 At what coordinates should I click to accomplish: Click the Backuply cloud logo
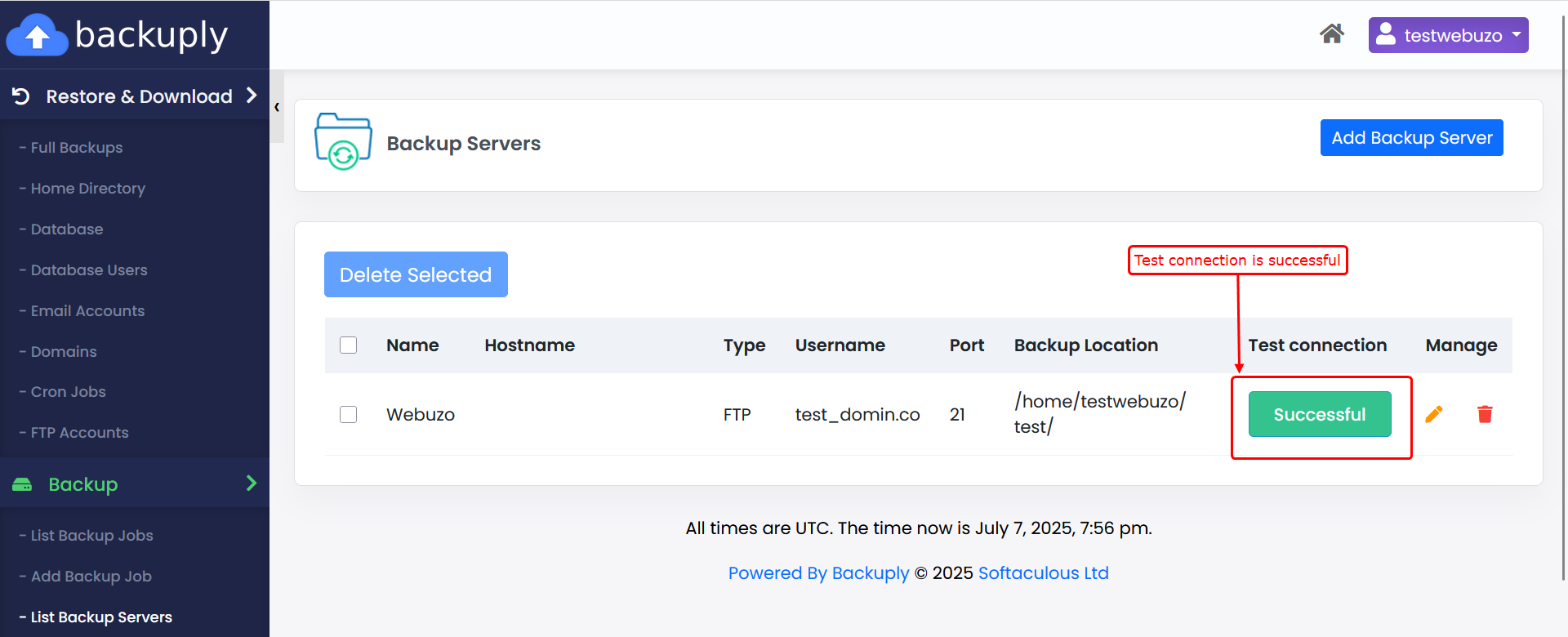point(37,35)
